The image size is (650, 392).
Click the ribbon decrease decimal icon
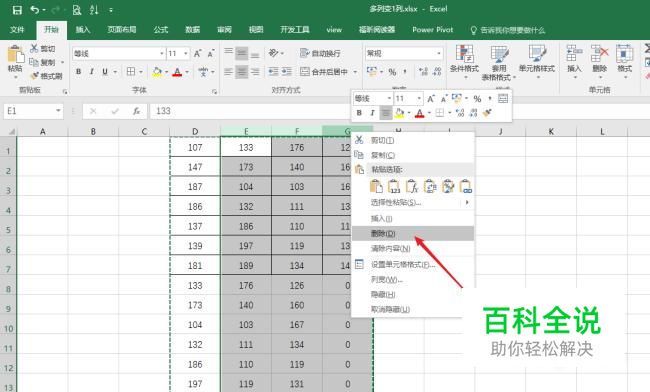point(437,72)
